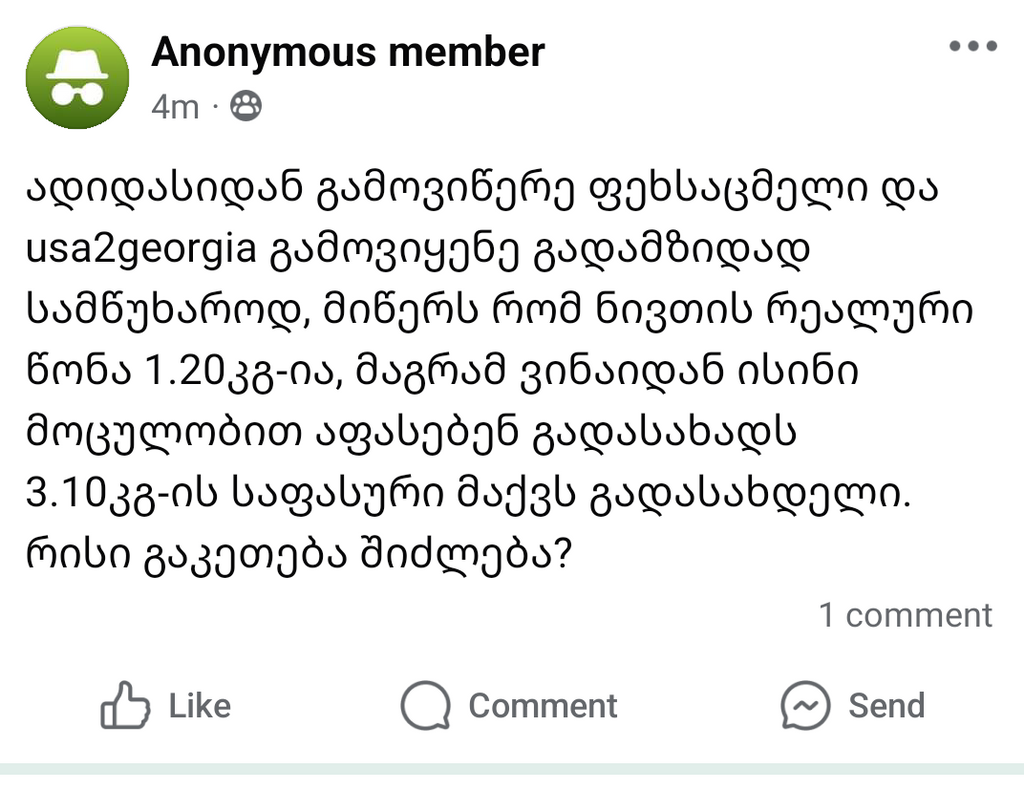Image resolution: width=1024 pixels, height=791 pixels.
Task: Click the first word ადიდასიდან
Action: pyautogui.click(x=165, y=188)
